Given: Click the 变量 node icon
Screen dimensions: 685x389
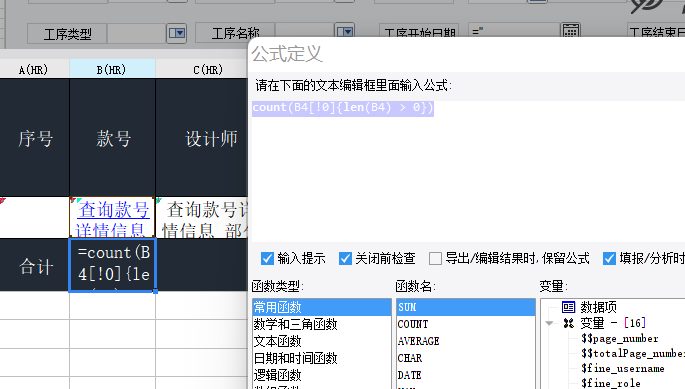Looking at the screenshot, I should [568, 323].
